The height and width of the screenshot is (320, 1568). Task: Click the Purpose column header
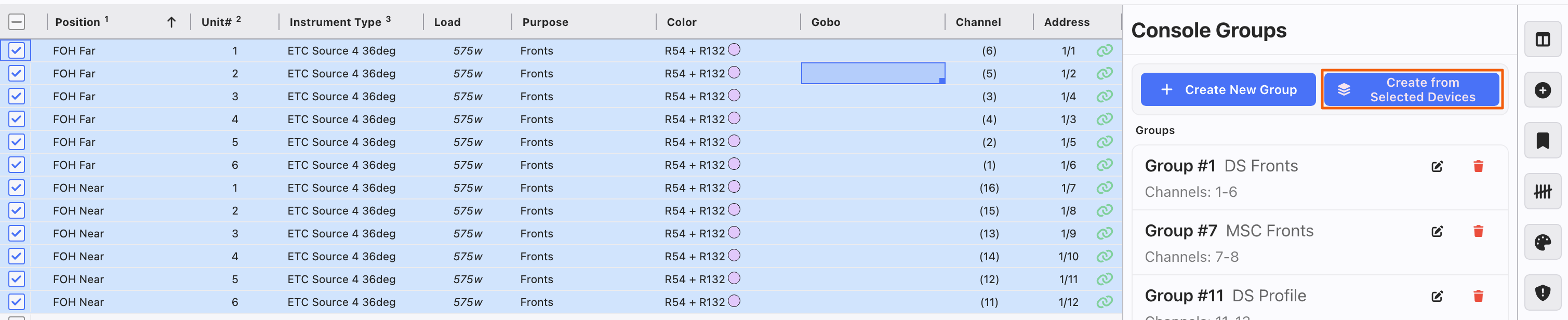tap(545, 22)
